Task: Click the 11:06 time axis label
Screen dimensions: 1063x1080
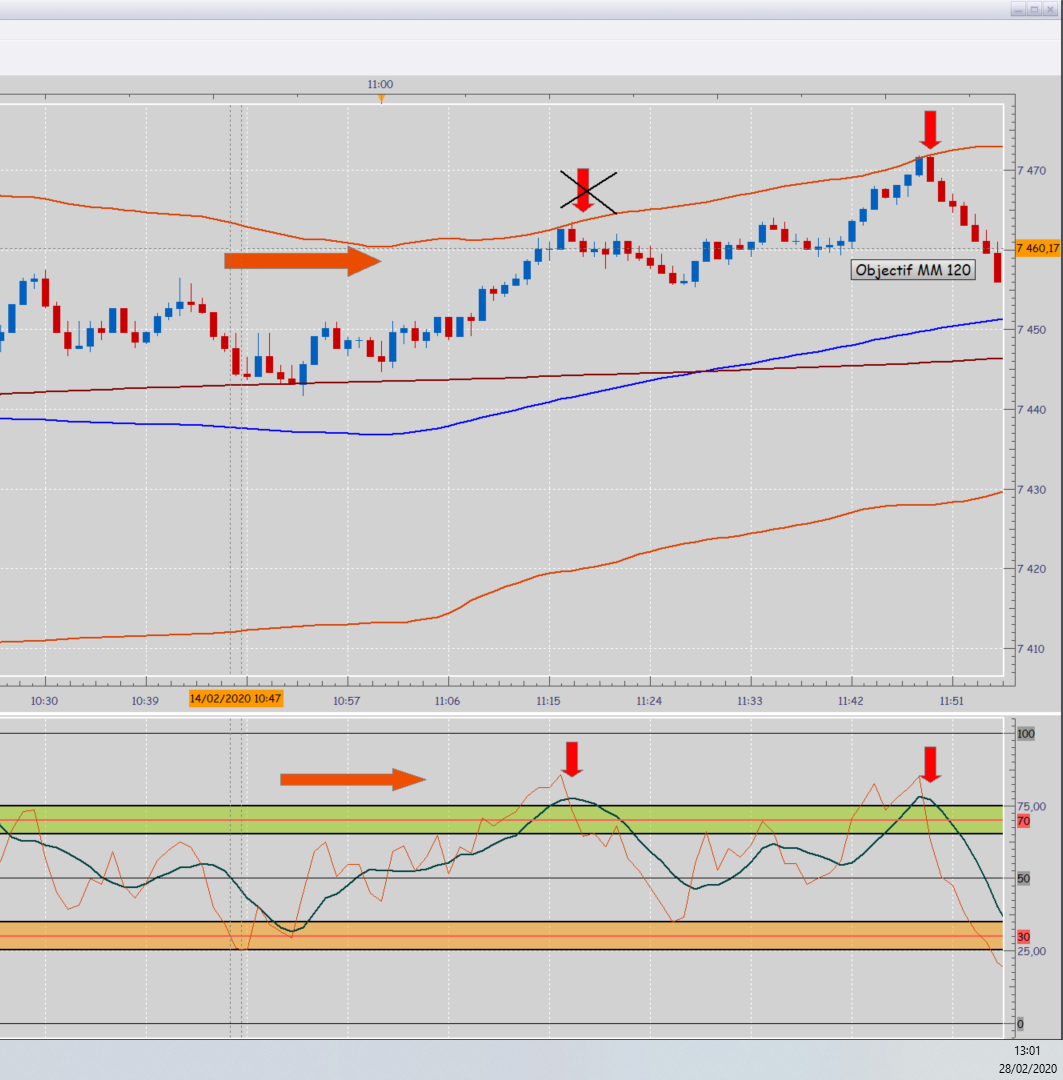Action: coord(447,700)
